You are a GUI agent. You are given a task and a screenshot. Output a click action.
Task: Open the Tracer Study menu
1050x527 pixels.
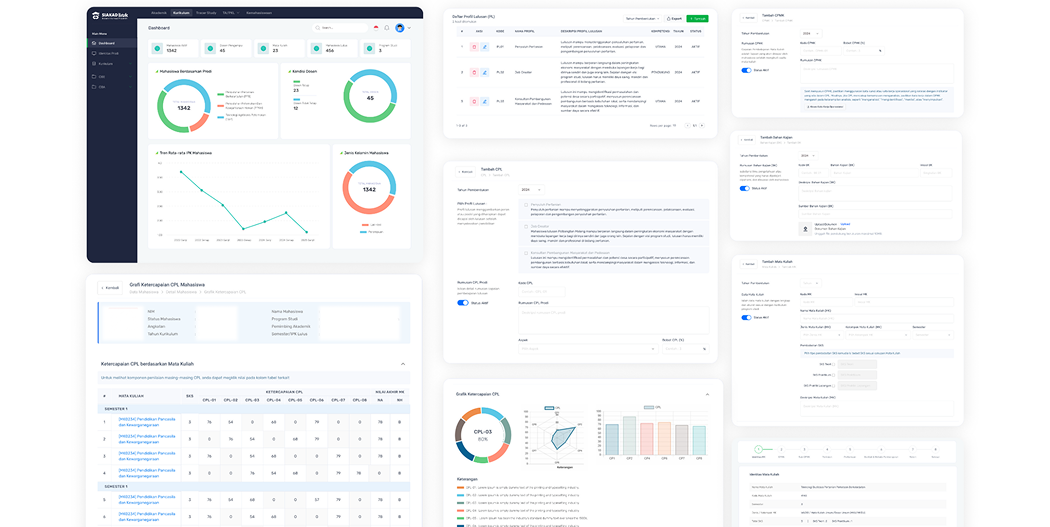tap(206, 13)
